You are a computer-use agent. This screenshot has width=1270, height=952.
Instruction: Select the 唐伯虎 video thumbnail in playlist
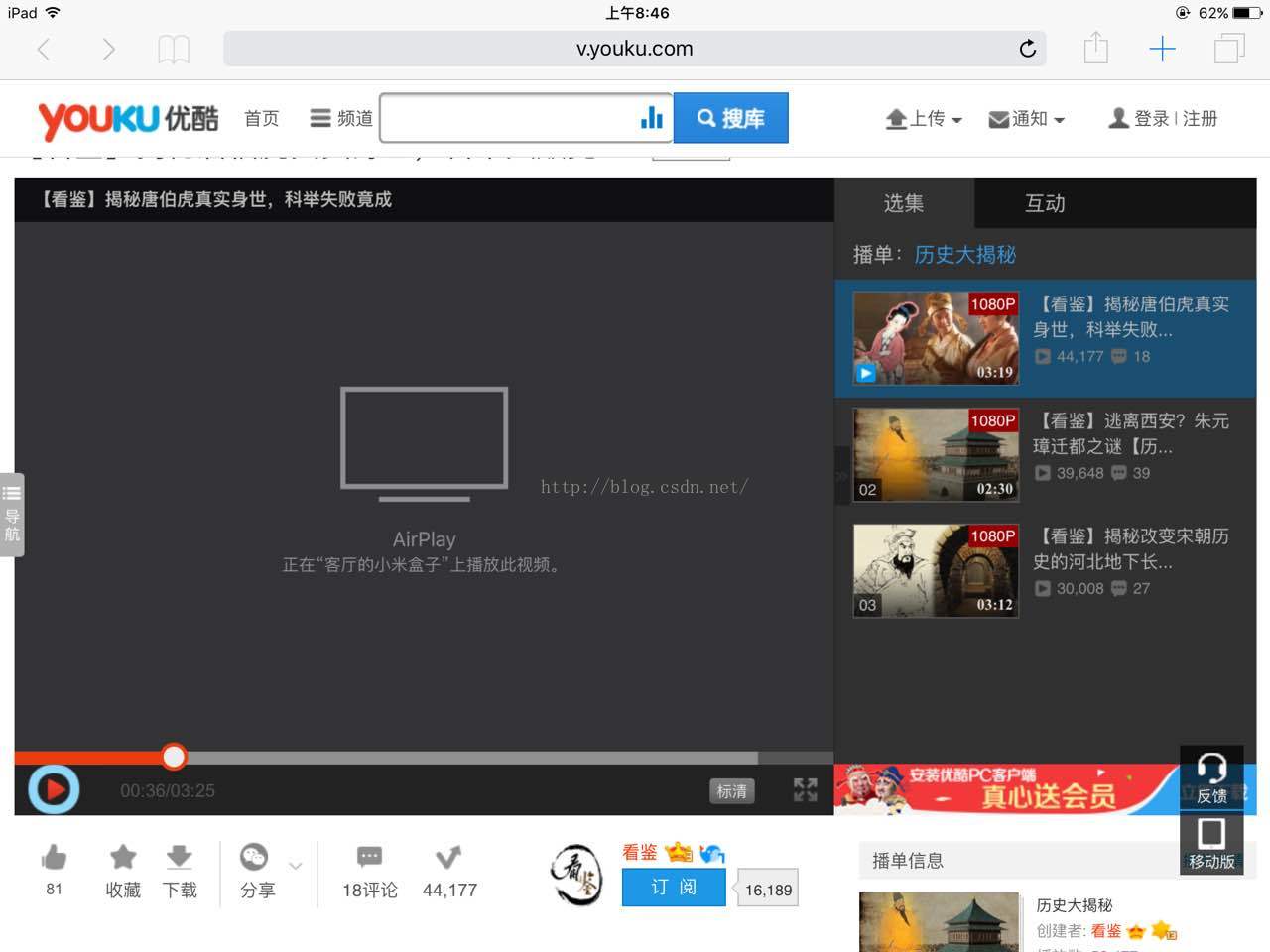(936, 337)
